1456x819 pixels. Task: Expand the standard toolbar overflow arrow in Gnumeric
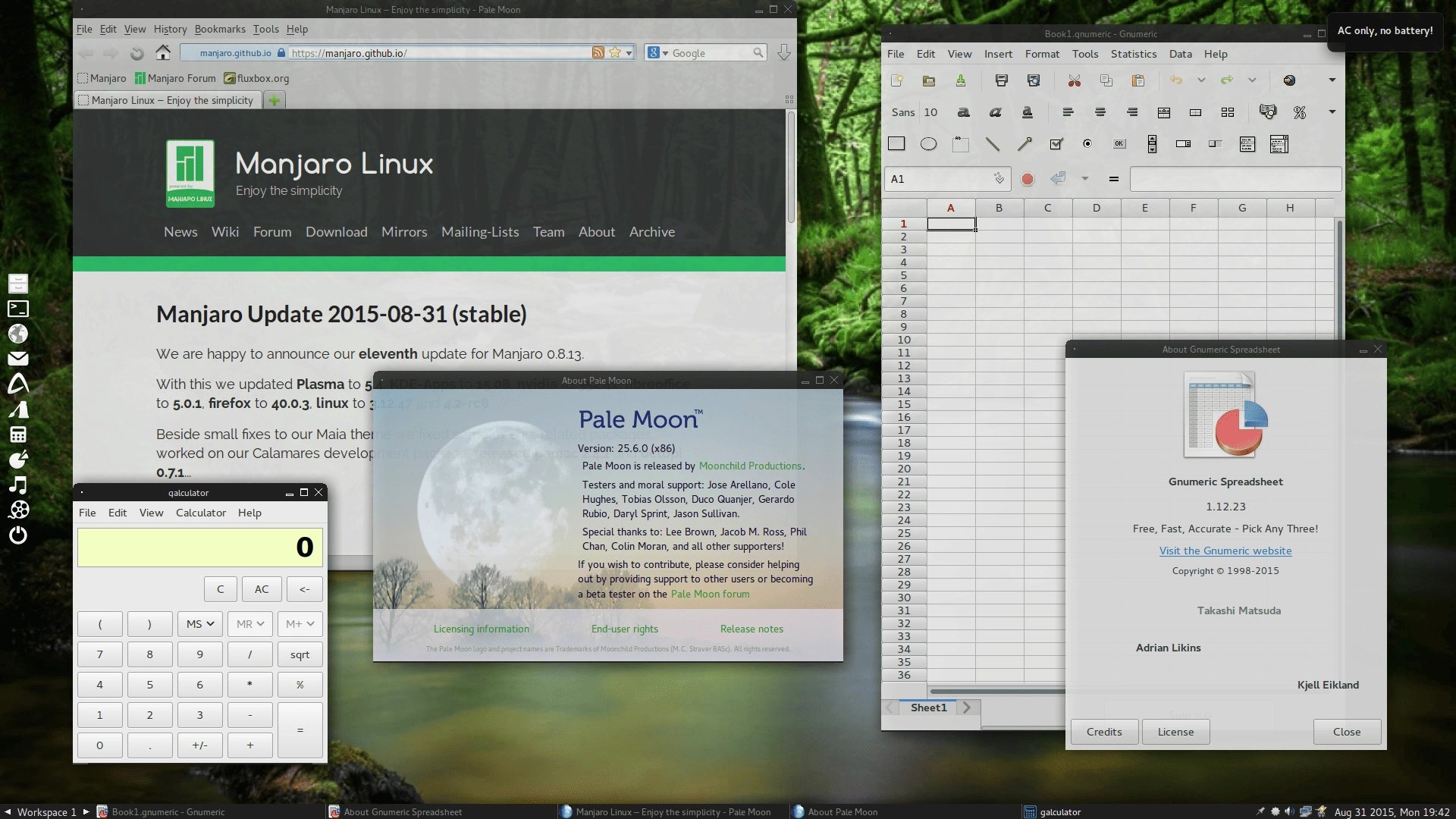point(1332,80)
